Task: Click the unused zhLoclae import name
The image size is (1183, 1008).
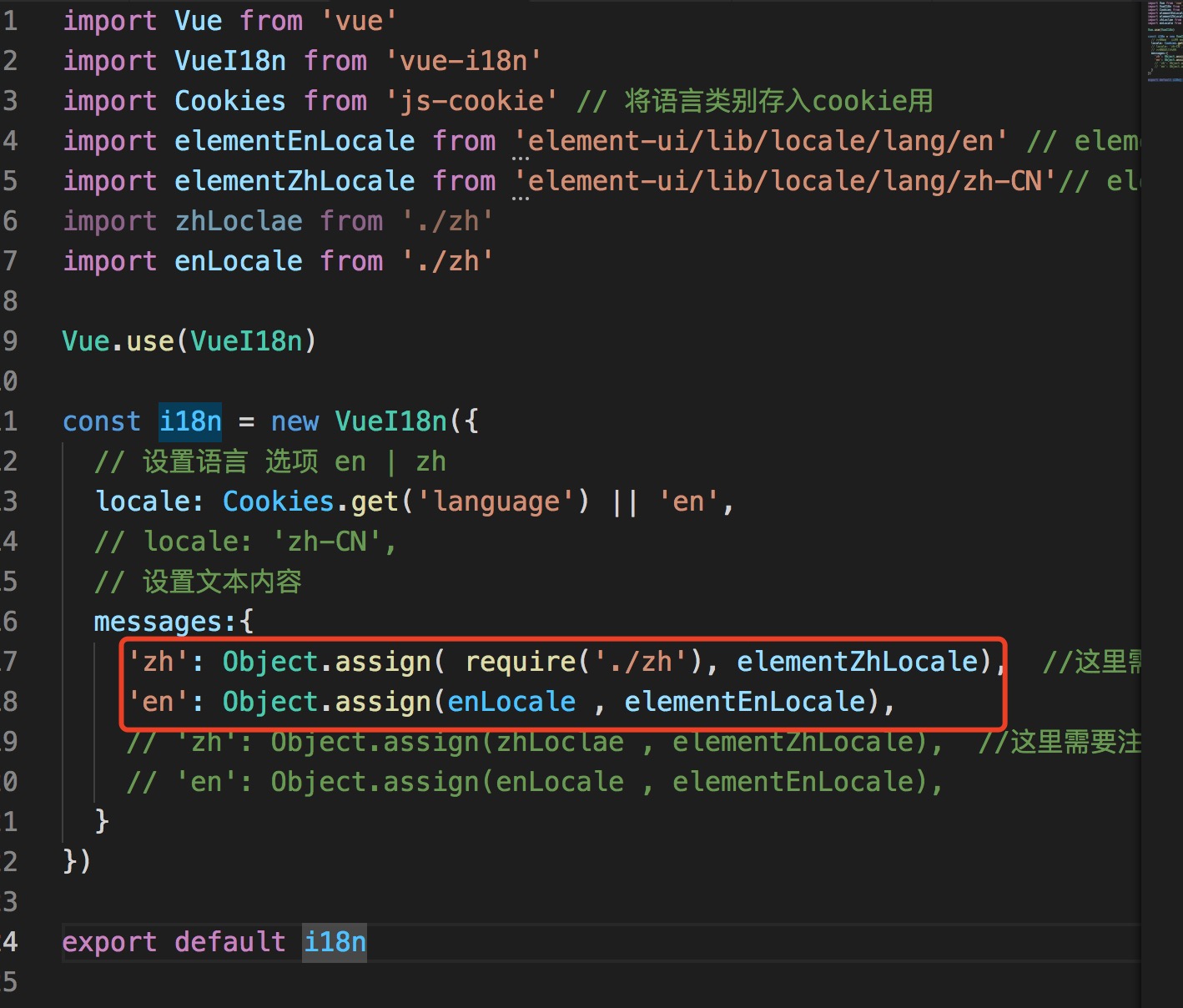Action: [239, 221]
